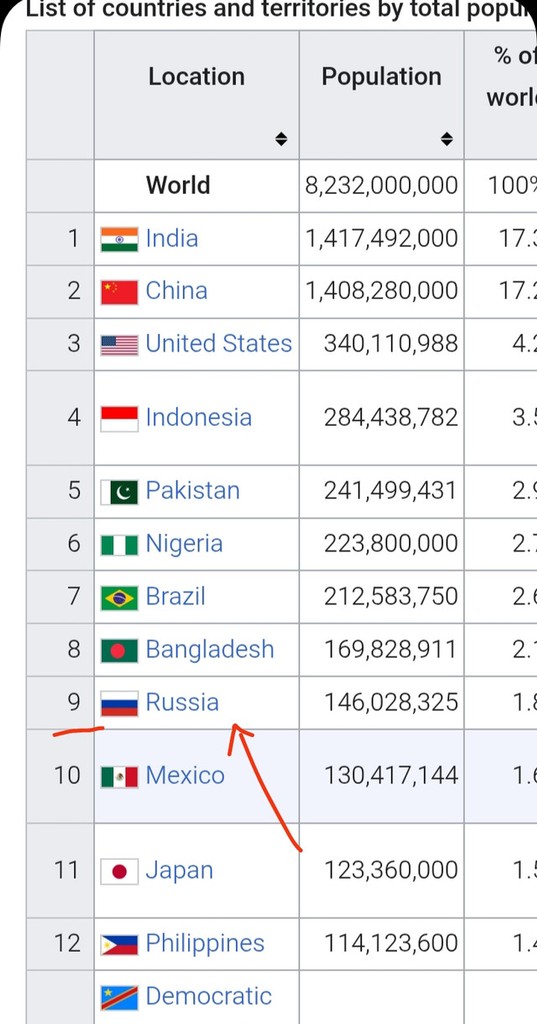The height and width of the screenshot is (1024, 537).
Task: Sort table by Location column arrows
Action: [281, 138]
